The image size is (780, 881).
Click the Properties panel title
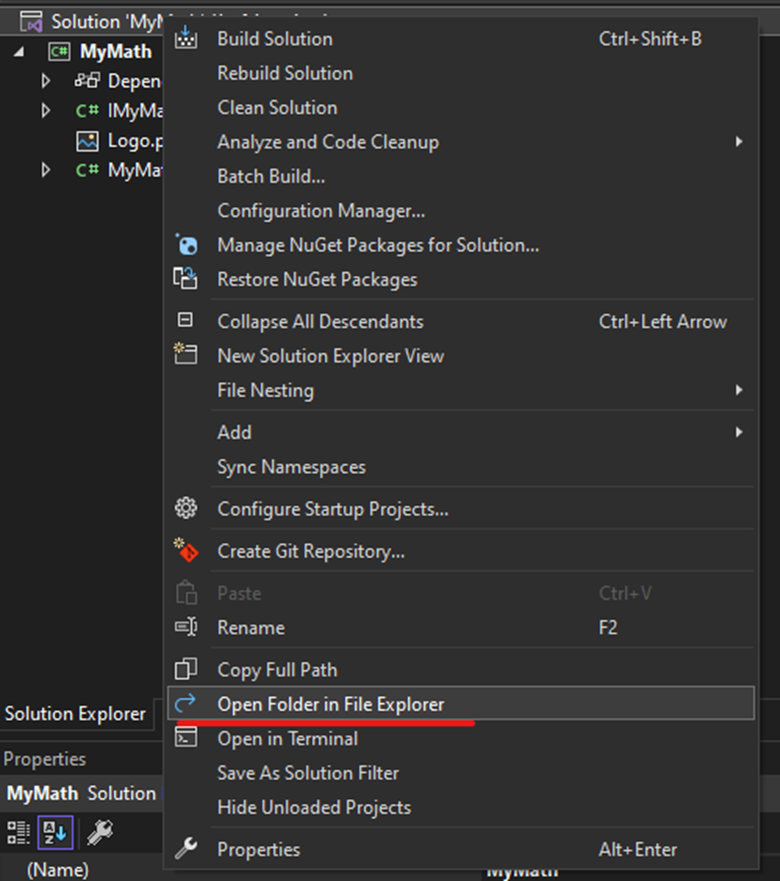pos(45,759)
